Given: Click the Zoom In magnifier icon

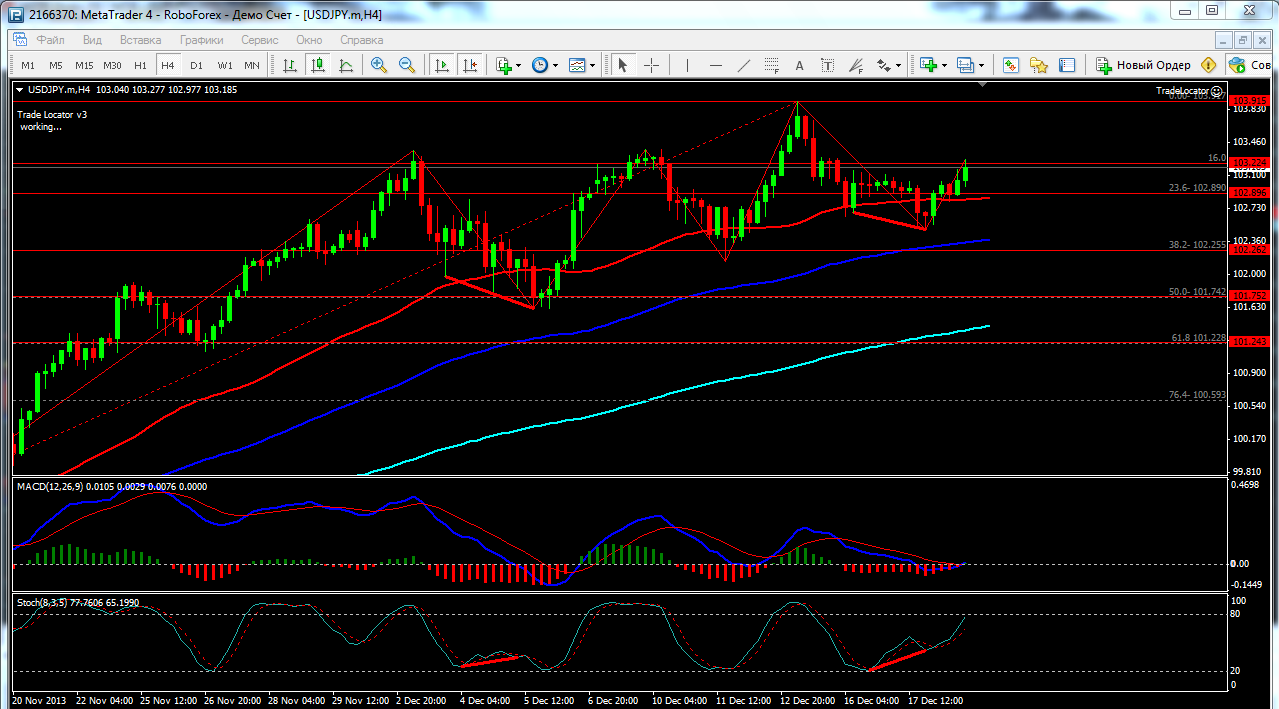Looking at the screenshot, I should 379,65.
